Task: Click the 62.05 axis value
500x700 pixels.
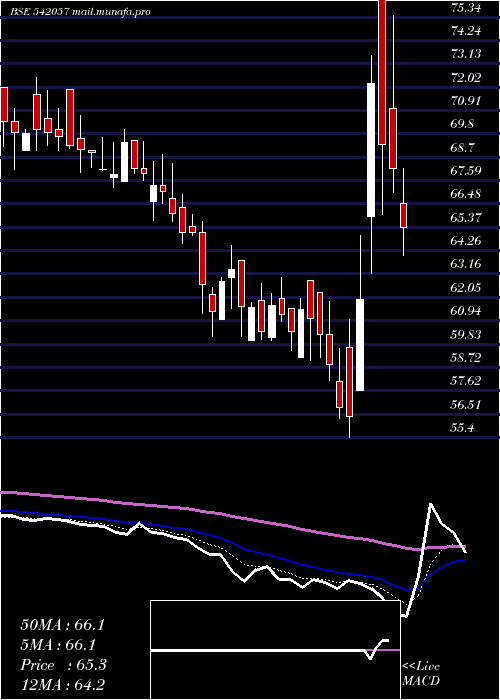Action: pyautogui.click(x=466, y=288)
